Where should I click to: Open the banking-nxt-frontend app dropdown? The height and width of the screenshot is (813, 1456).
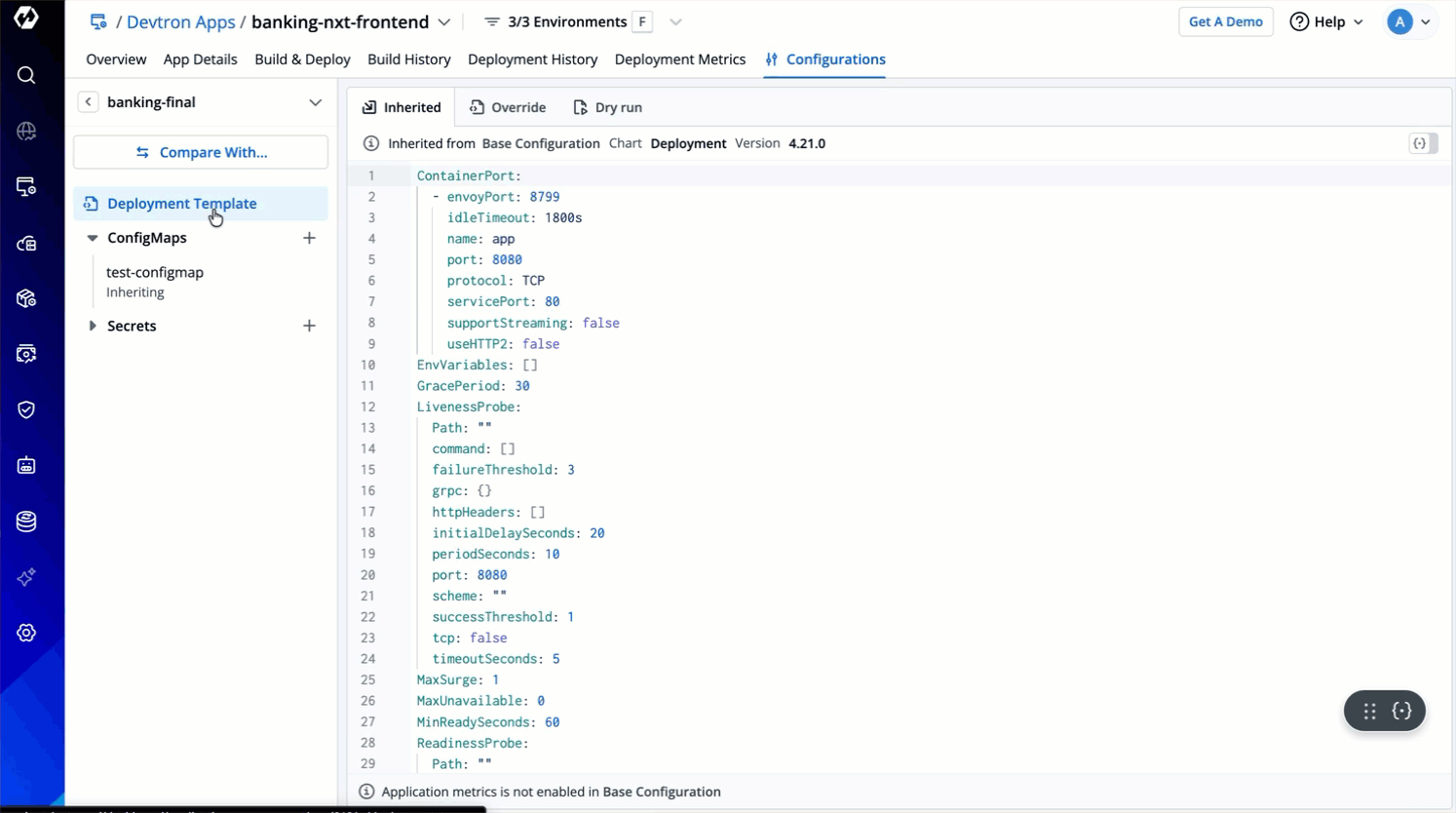click(443, 21)
